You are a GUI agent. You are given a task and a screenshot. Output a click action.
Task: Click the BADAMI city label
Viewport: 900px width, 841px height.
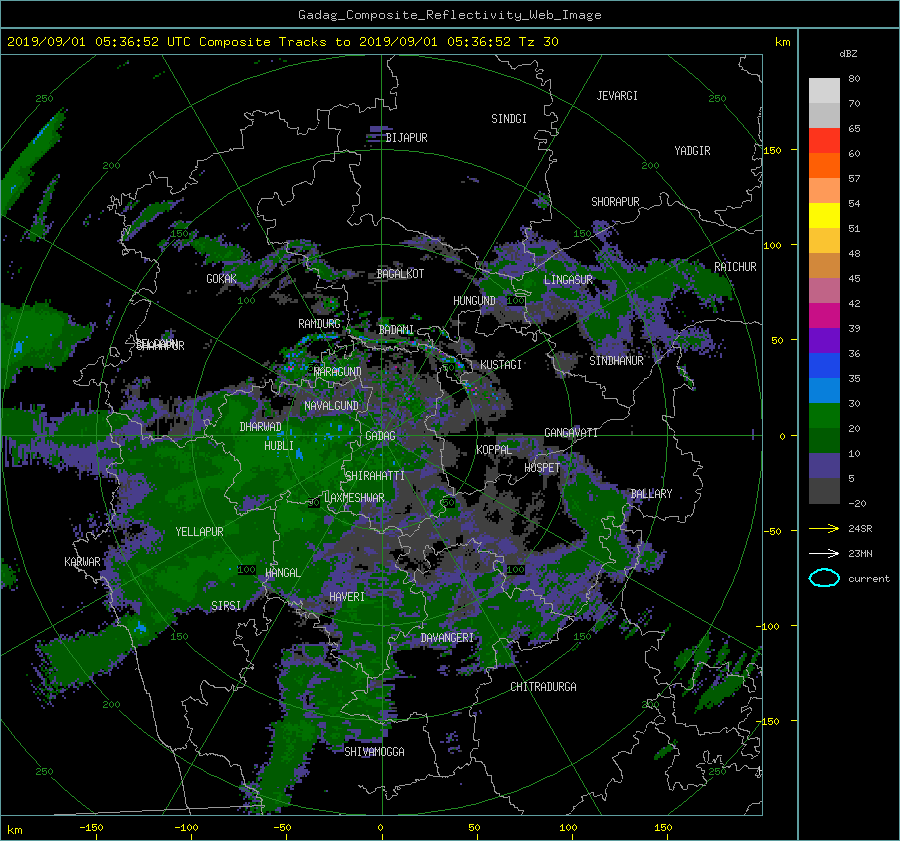pyautogui.click(x=396, y=330)
